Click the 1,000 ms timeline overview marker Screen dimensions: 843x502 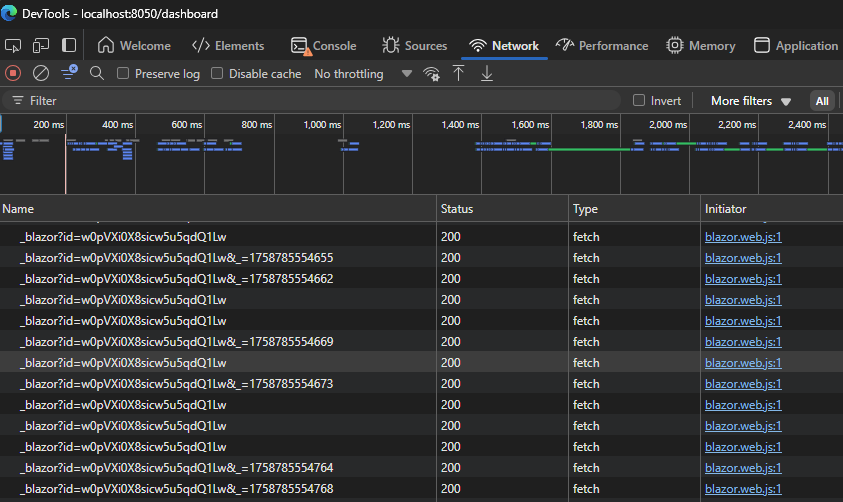click(322, 125)
